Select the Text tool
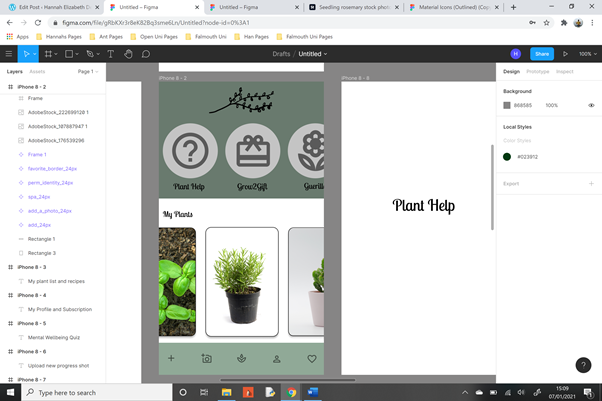The width and height of the screenshot is (602, 401). point(110,54)
